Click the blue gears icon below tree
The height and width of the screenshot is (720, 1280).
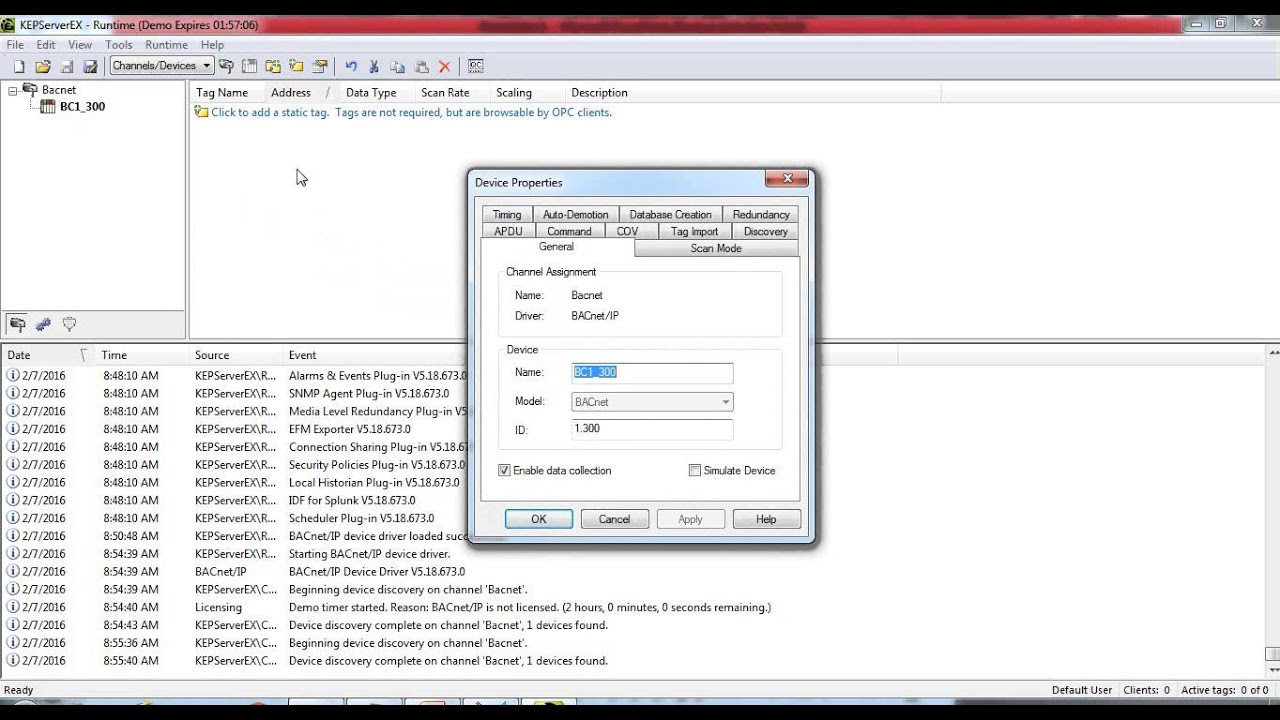pos(43,324)
